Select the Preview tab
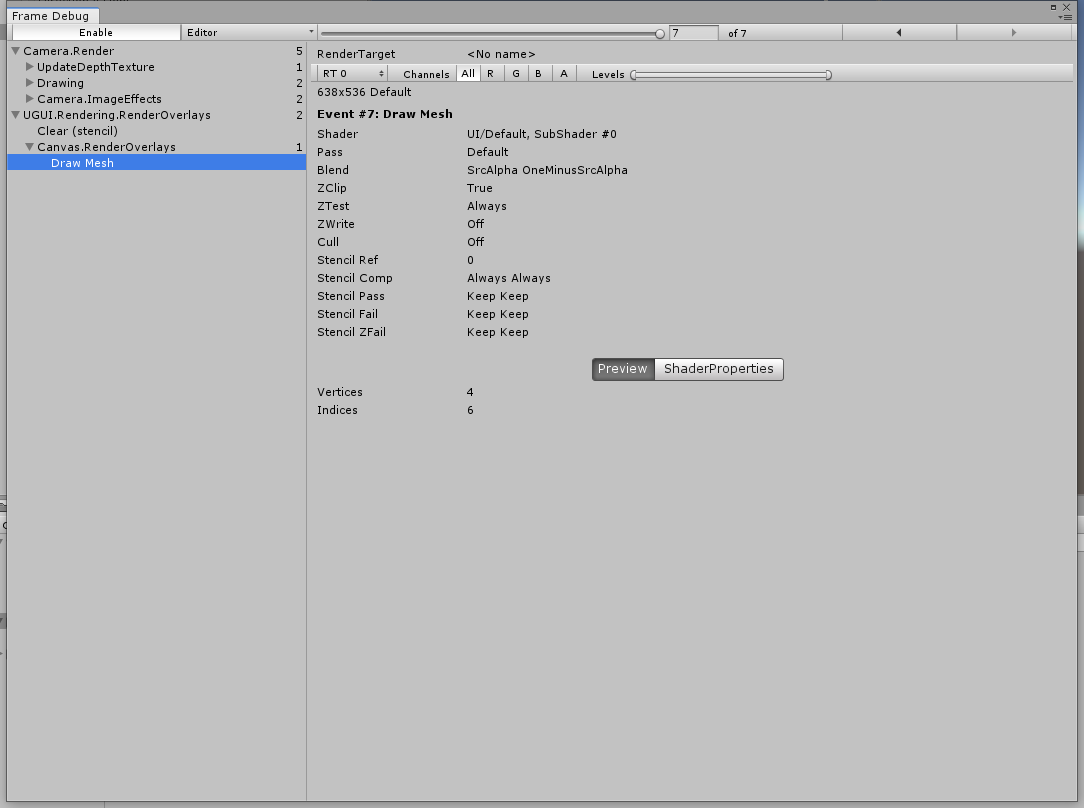Viewport: 1084px width, 808px height. (x=622, y=369)
